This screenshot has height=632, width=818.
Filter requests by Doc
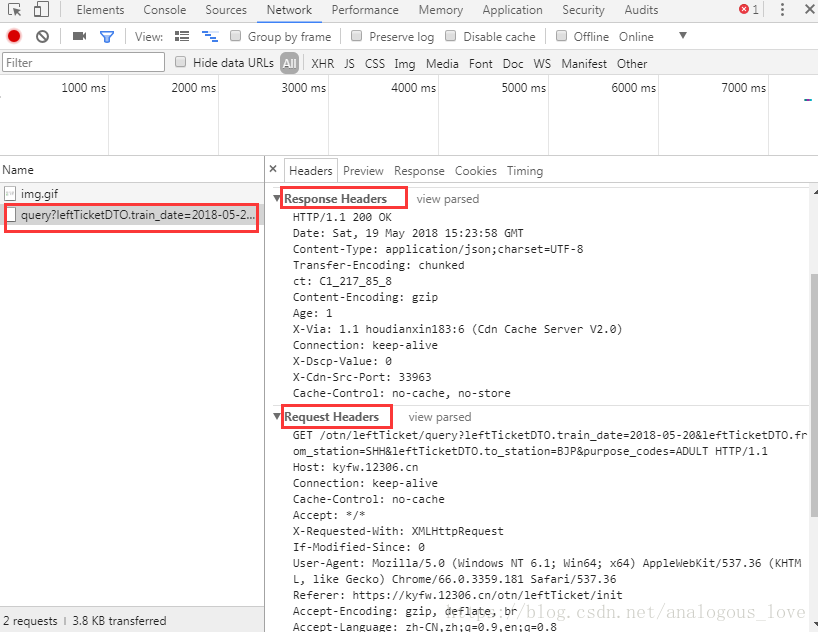513,64
